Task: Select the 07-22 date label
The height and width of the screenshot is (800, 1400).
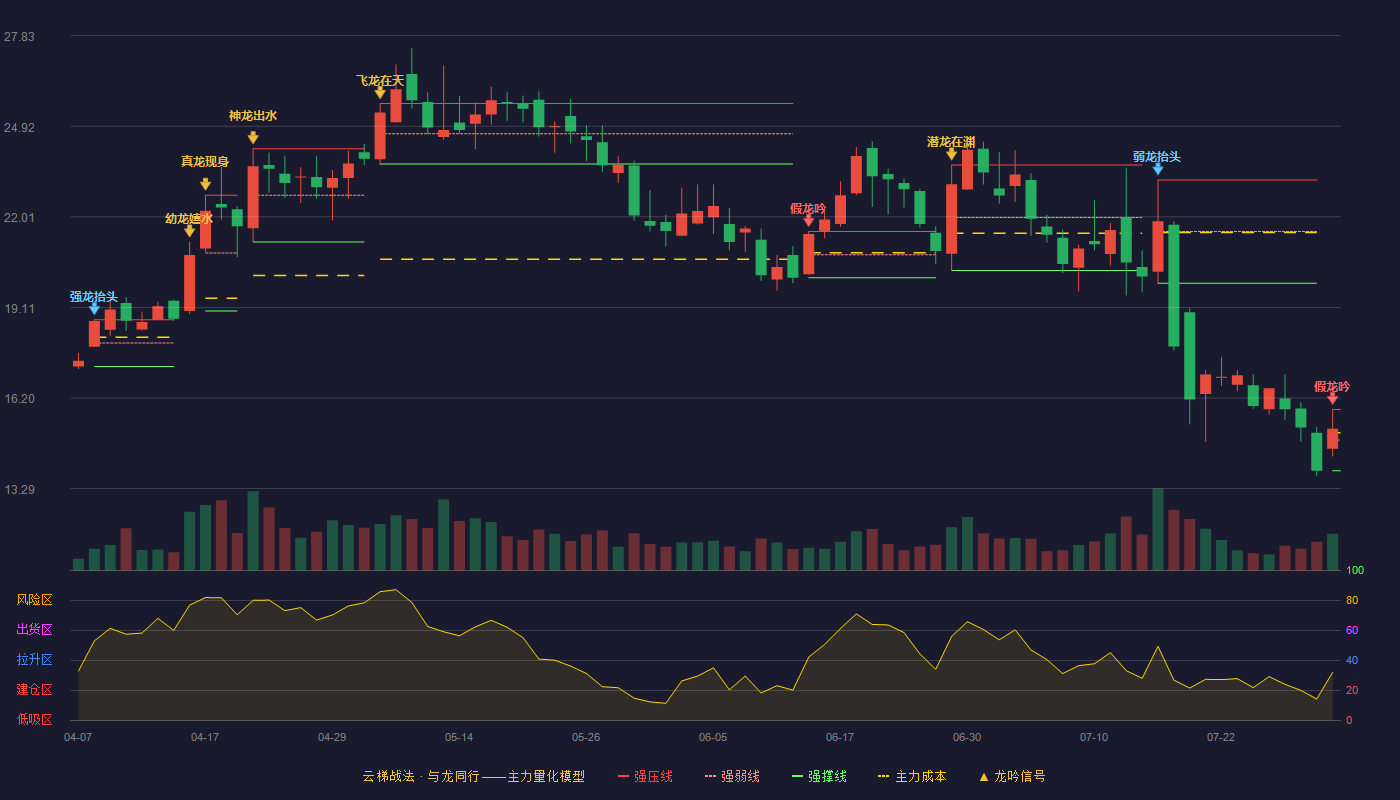Action: 1221,737
